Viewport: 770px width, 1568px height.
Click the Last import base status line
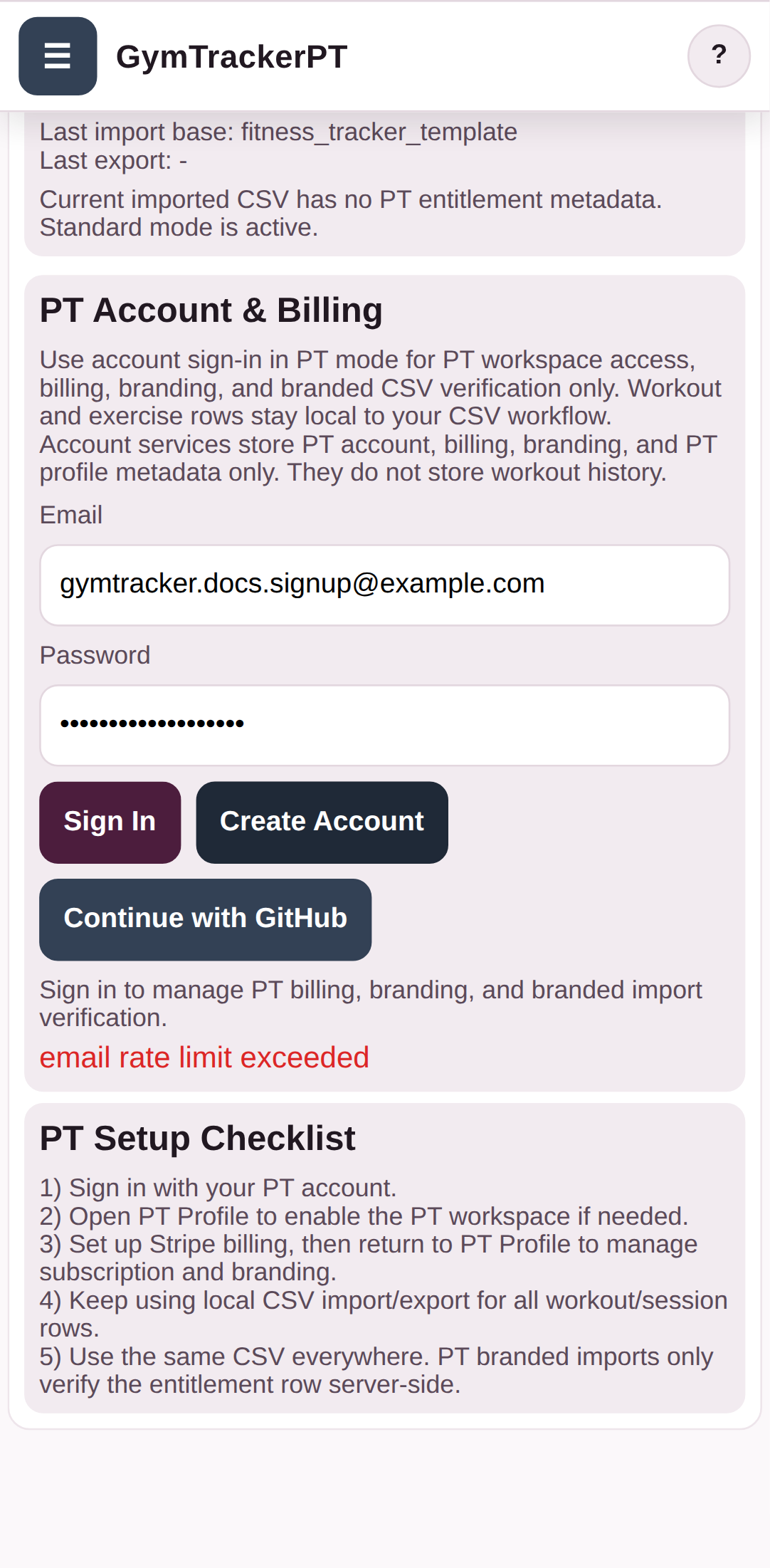[278, 132]
